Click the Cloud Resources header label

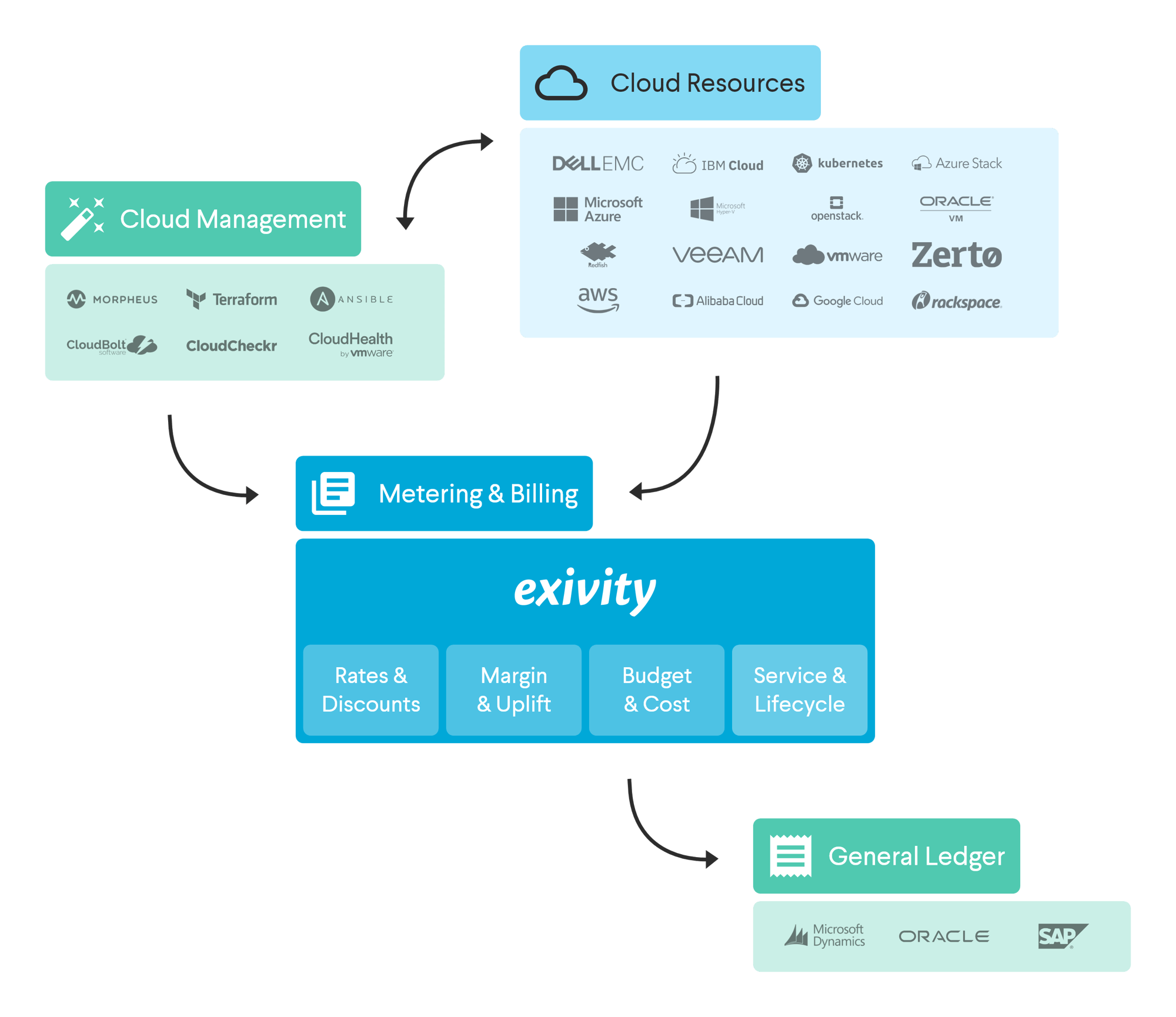[x=707, y=83]
